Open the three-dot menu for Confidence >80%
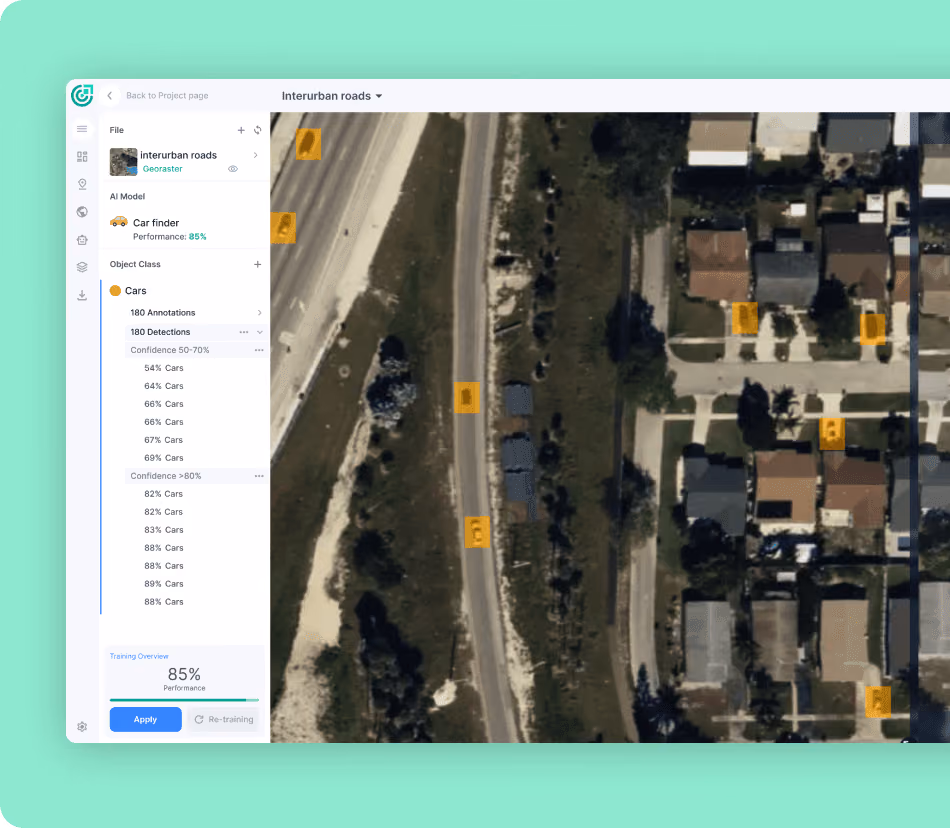The height and width of the screenshot is (828, 950). (x=259, y=476)
